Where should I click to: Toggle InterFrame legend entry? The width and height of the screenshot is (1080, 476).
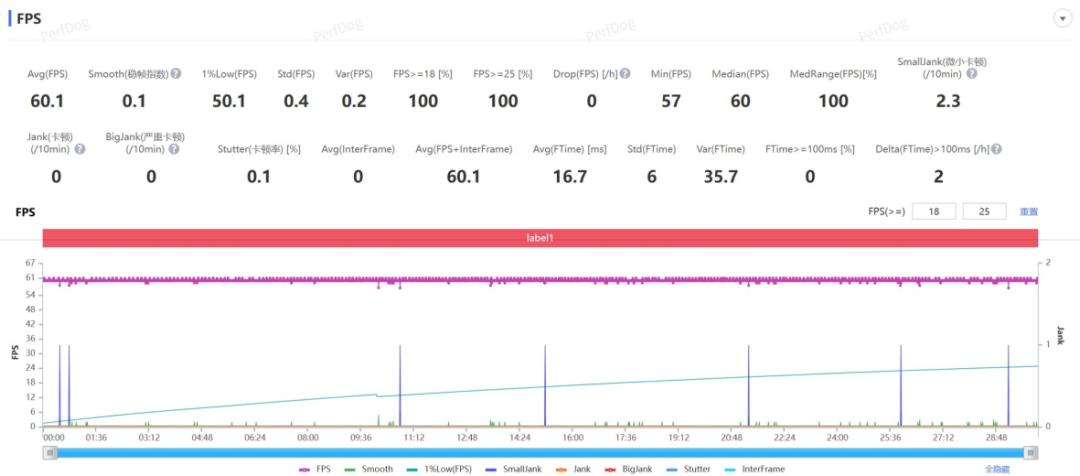[755, 469]
